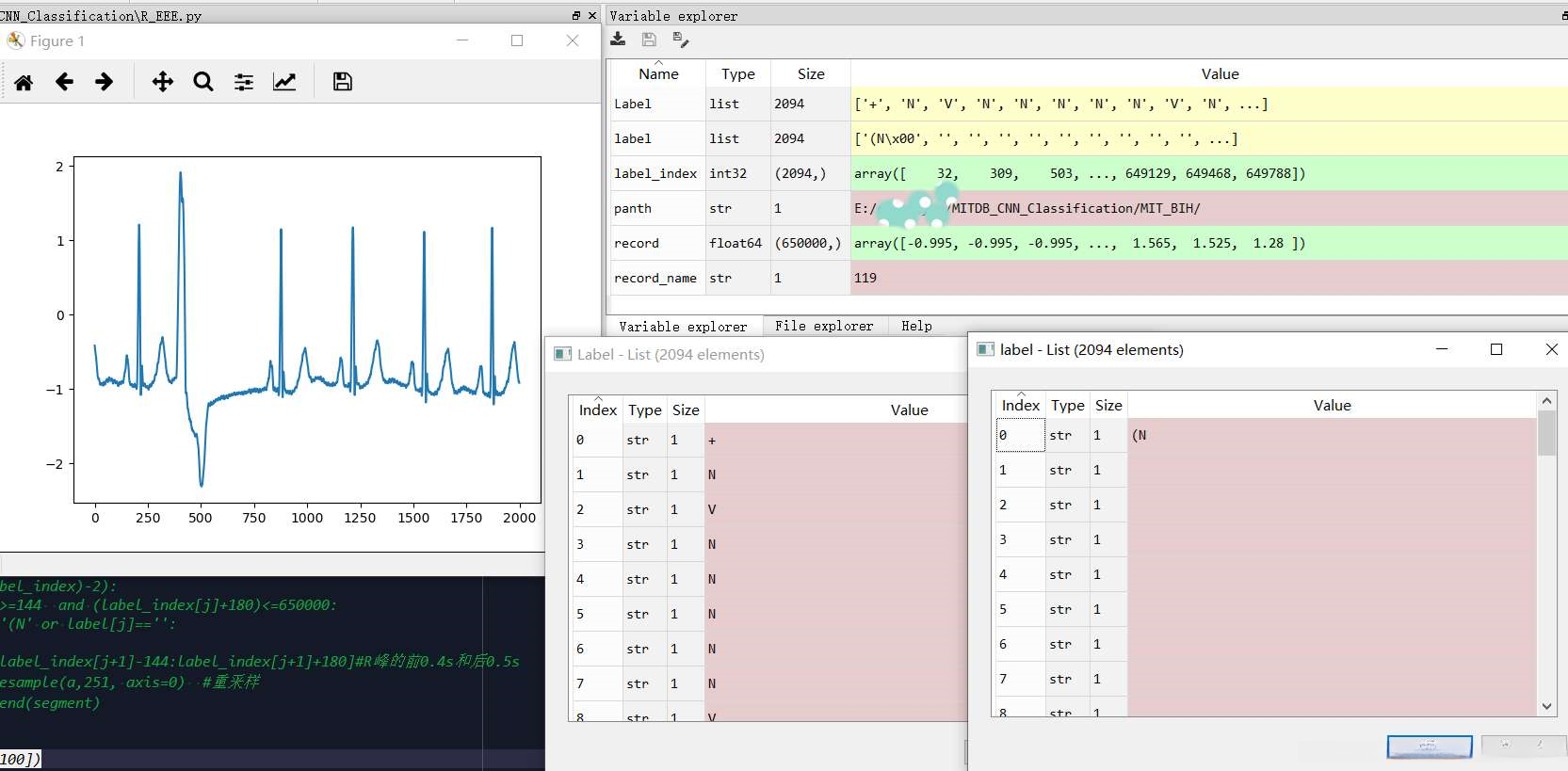Click the highlighted confirm button in label dialog
This screenshot has height=771, width=1568.
point(1429,747)
